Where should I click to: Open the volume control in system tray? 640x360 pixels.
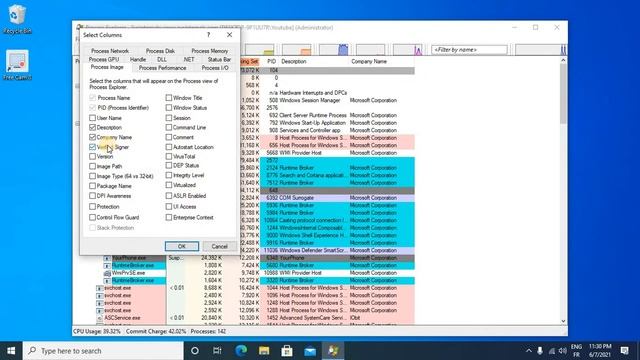click(563, 351)
